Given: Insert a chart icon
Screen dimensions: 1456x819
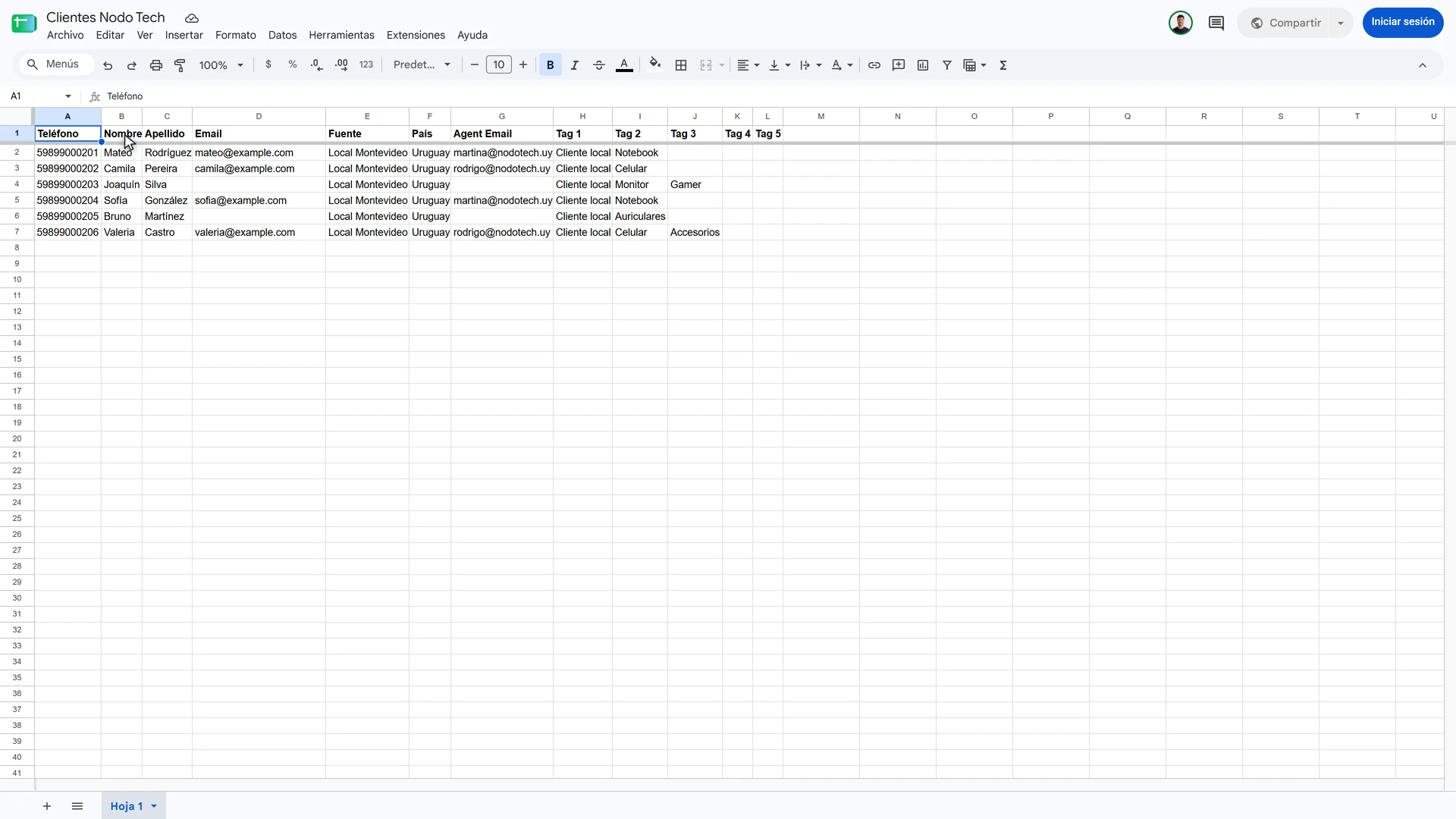Looking at the screenshot, I should click(923, 65).
